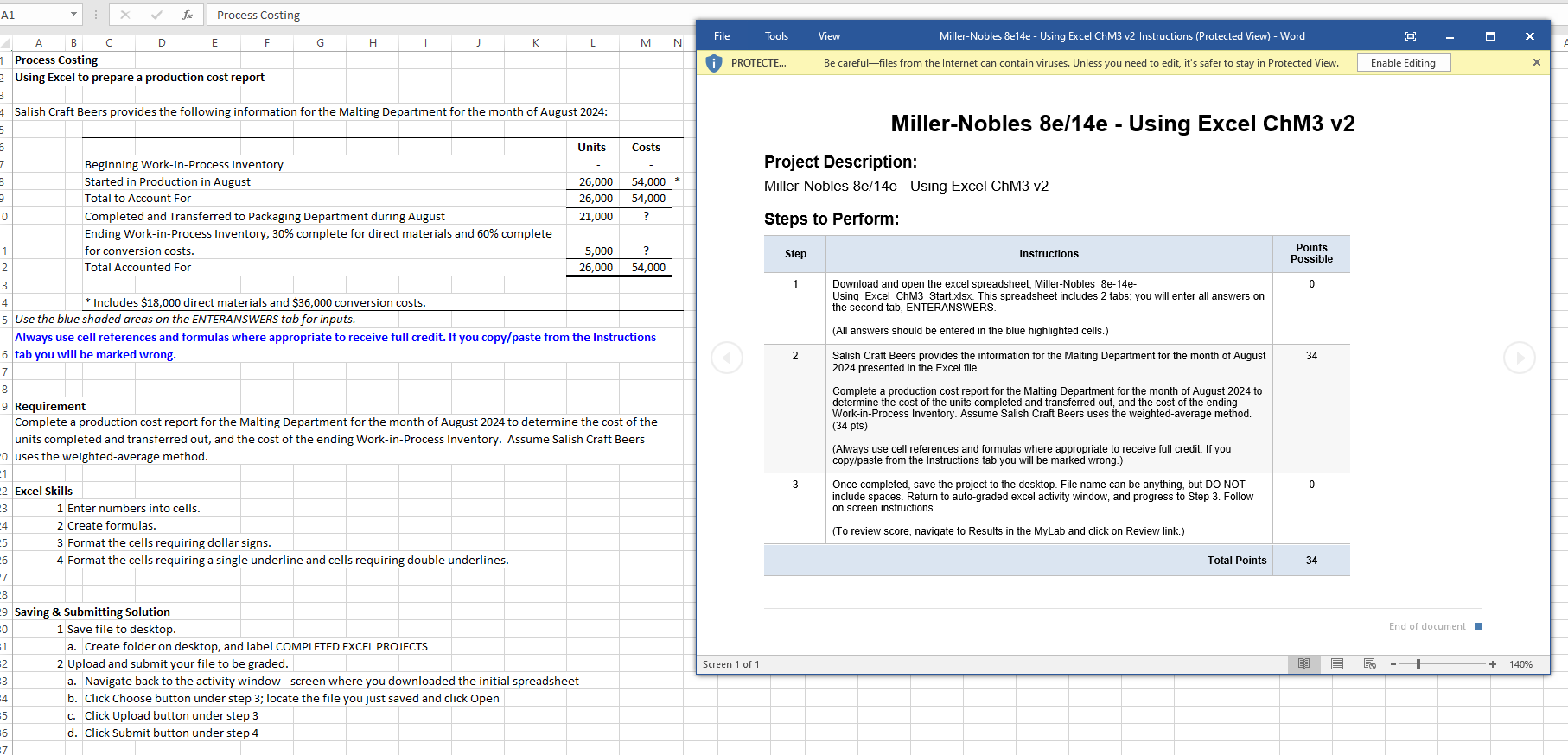Click the Points Possible column header
The width and height of the screenshot is (1568, 755).
[x=1311, y=253]
